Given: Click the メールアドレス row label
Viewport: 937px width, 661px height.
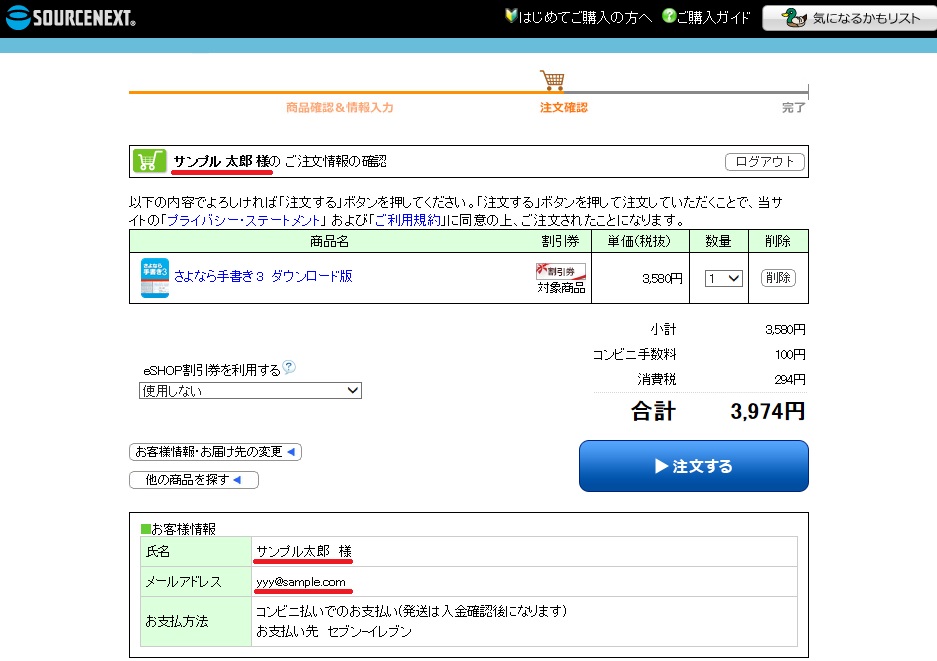Looking at the screenshot, I should [x=195, y=582].
